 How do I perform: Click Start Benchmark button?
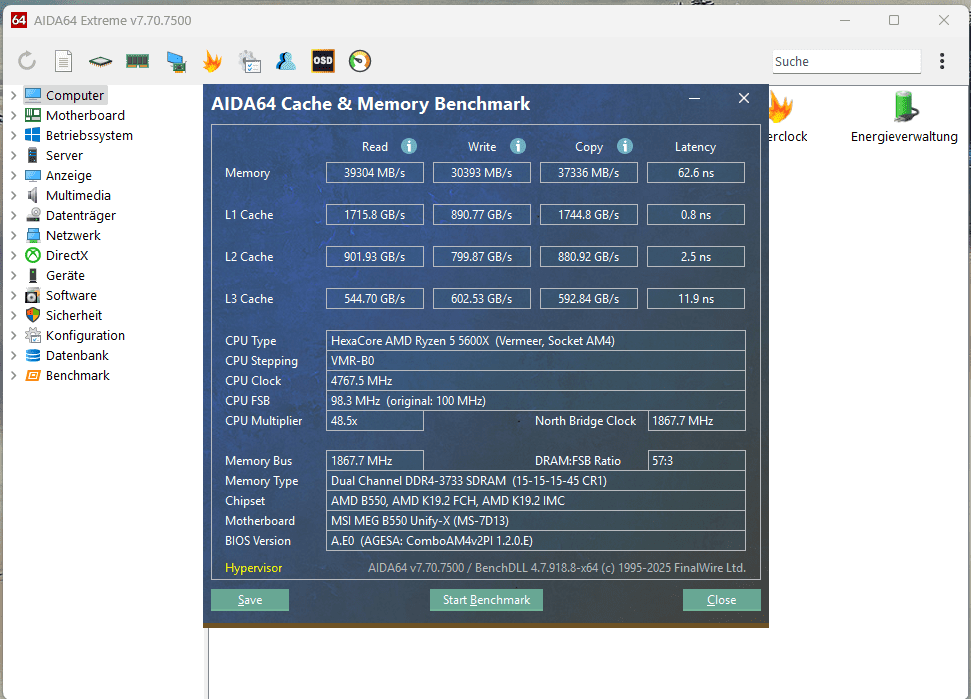pyautogui.click(x=486, y=600)
